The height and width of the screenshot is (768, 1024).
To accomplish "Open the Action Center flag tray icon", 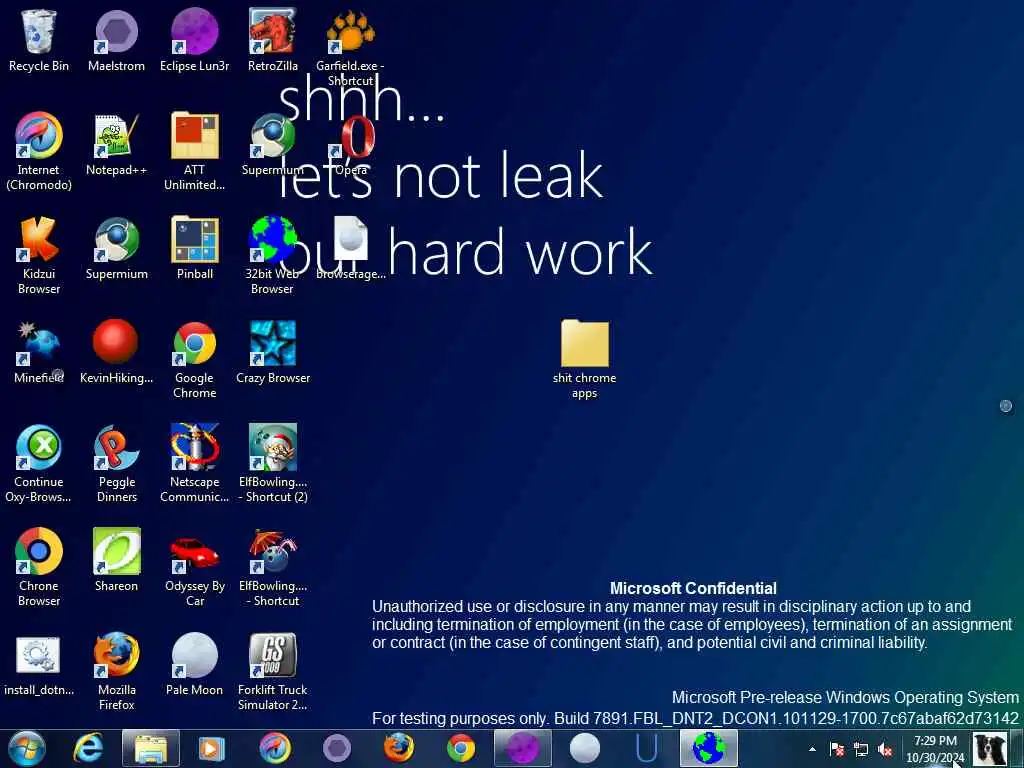I will click(837, 749).
